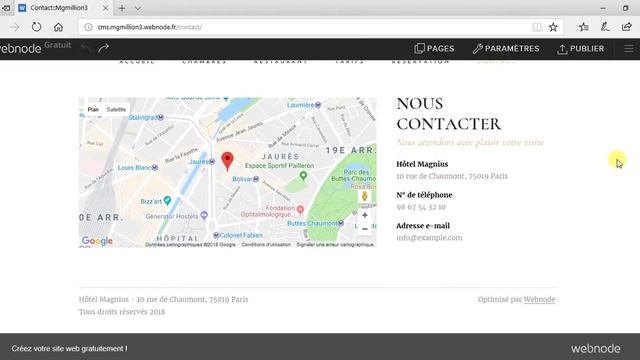Click Parc des Buttes-Chaumont on map

pyautogui.click(x=353, y=176)
